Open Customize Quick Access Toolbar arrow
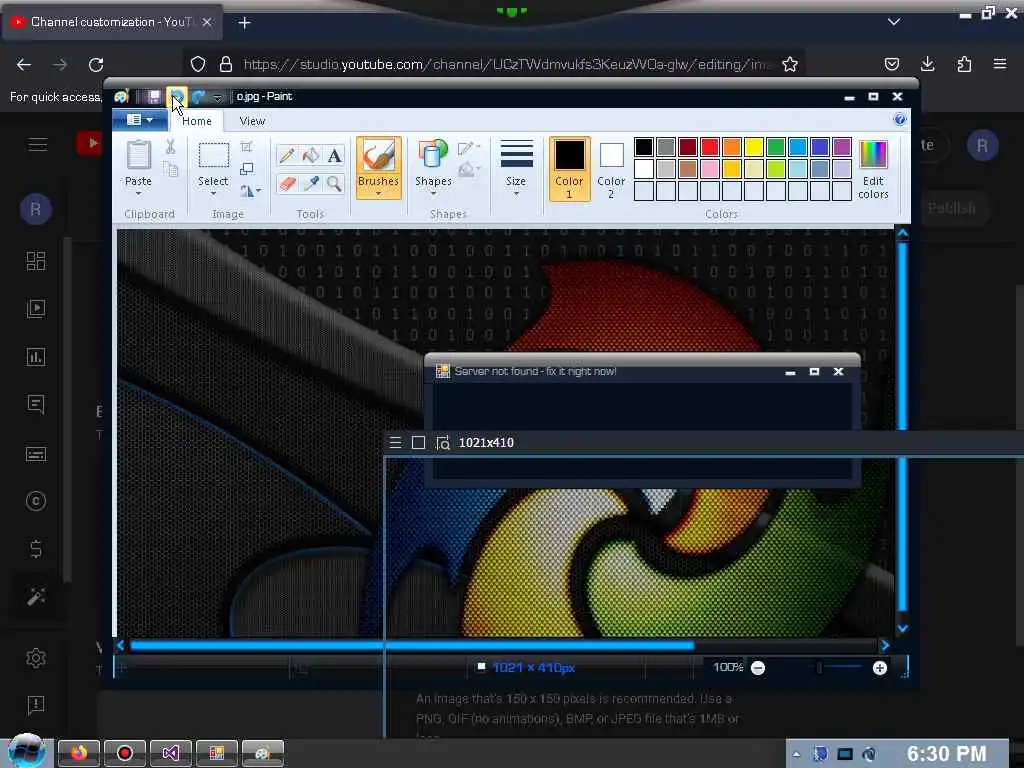Image resolution: width=1024 pixels, height=768 pixels. (x=217, y=98)
